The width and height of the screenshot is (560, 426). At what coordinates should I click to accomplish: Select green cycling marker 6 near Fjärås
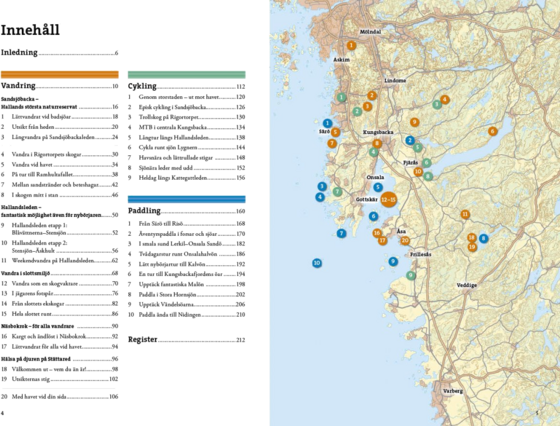coord(426,163)
